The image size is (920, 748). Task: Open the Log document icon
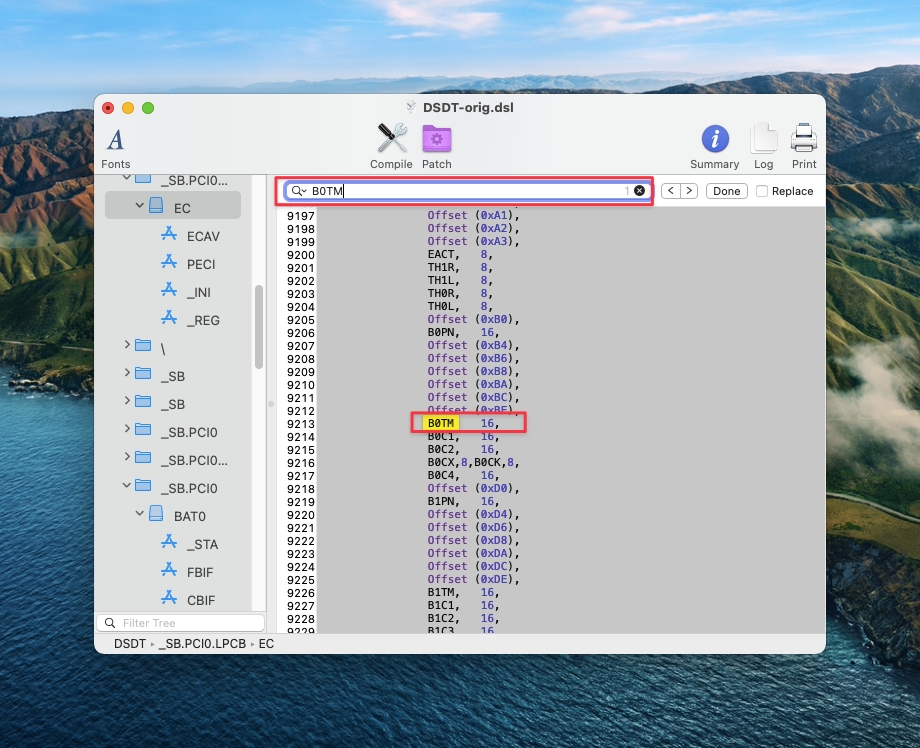coord(763,139)
